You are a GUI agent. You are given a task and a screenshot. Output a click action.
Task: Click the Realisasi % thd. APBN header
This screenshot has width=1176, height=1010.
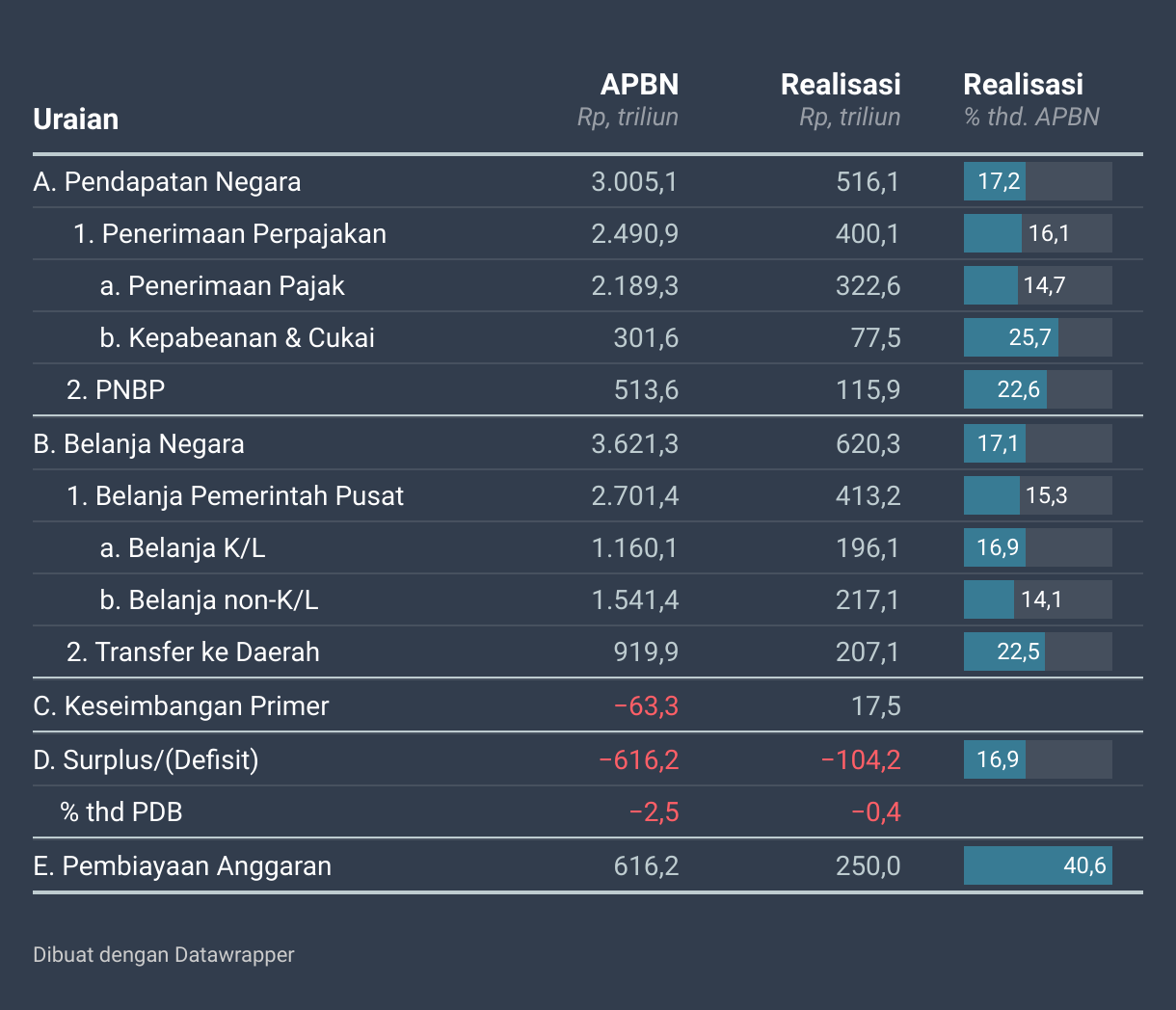[x=1024, y=85]
